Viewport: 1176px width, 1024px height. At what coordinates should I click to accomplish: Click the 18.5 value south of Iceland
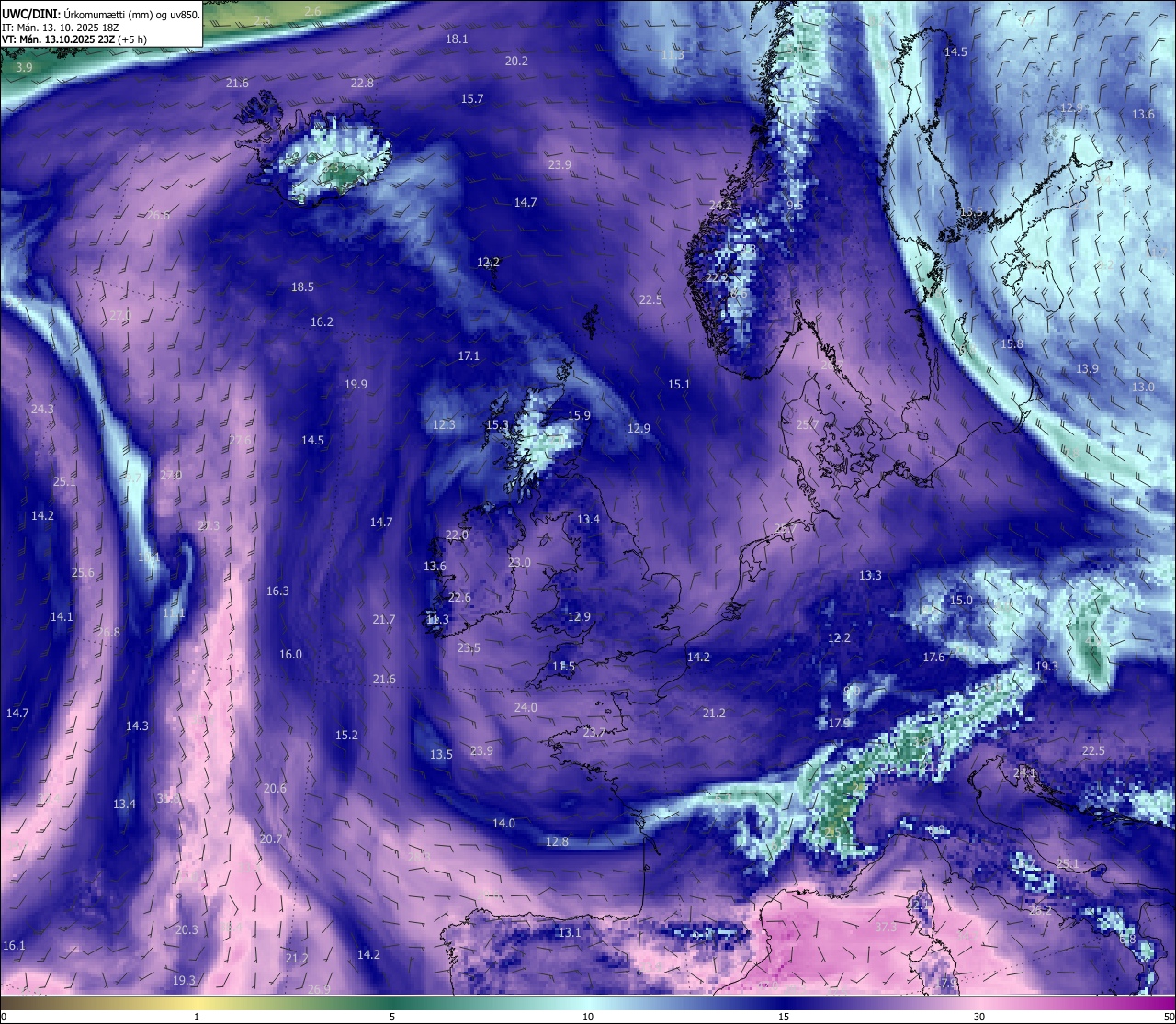302,287
